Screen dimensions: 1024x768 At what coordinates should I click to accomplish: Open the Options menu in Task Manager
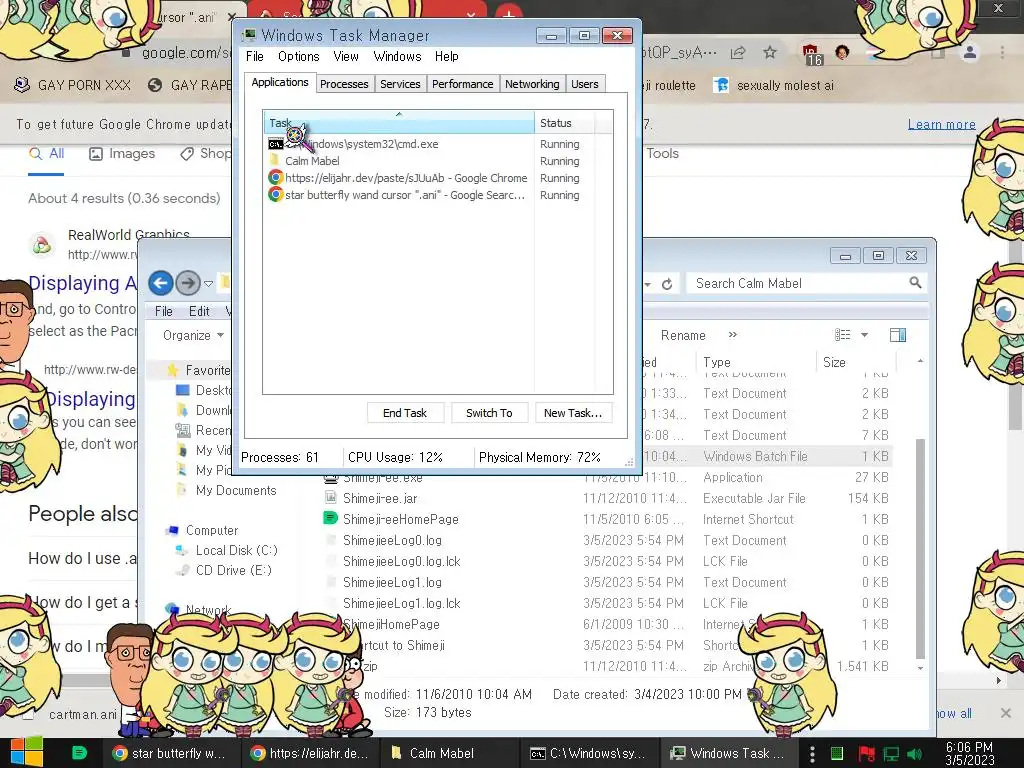(298, 57)
